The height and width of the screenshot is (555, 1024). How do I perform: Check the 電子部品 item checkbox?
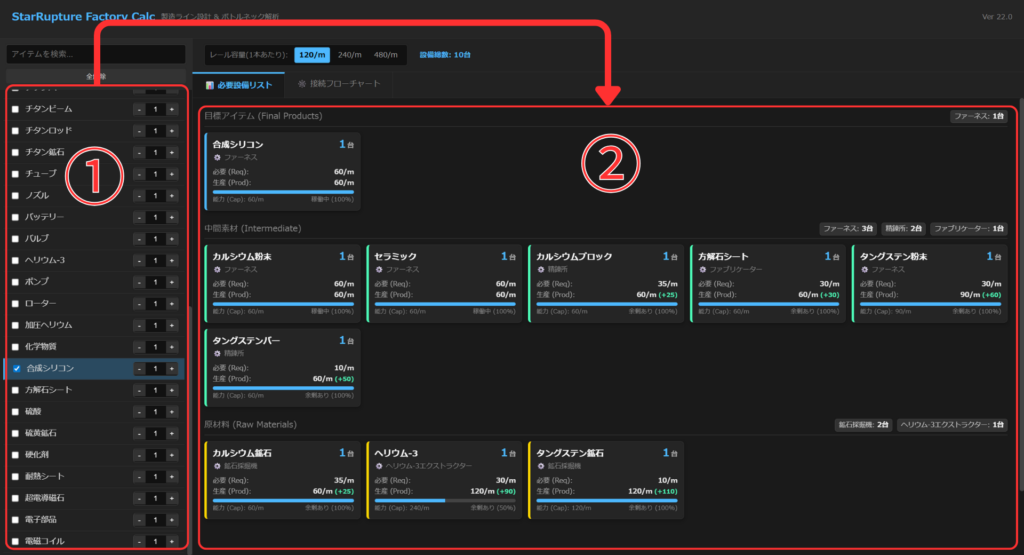(x=15, y=520)
